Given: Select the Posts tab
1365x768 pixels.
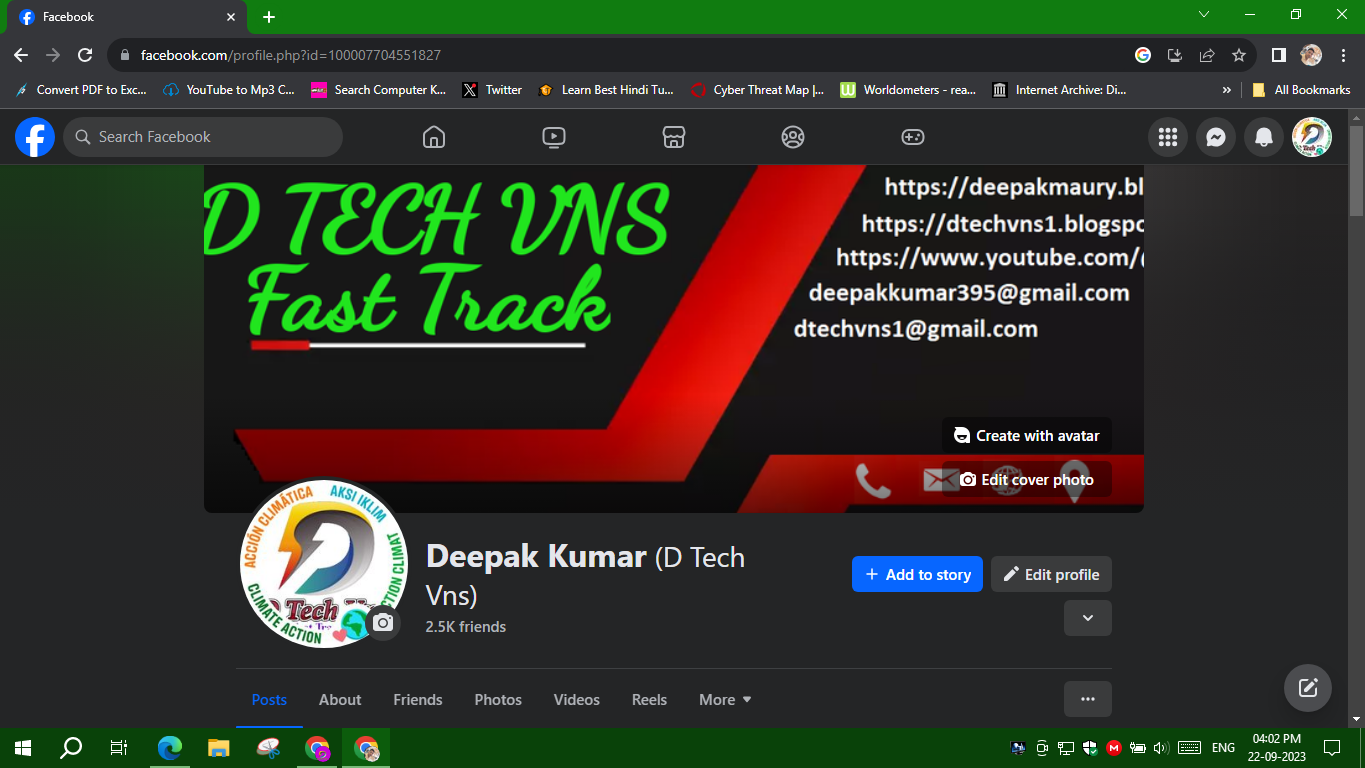Looking at the screenshot, I should [269, 700].
